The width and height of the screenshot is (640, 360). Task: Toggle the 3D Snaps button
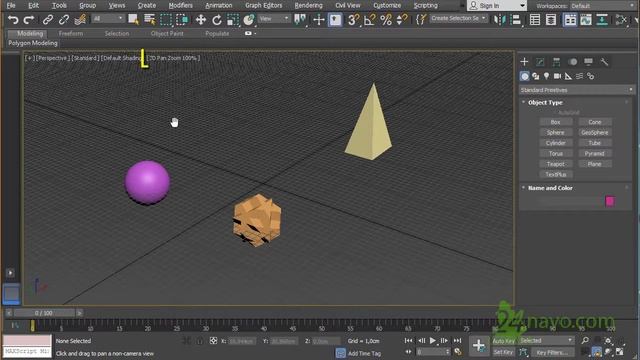click(354, 19)
